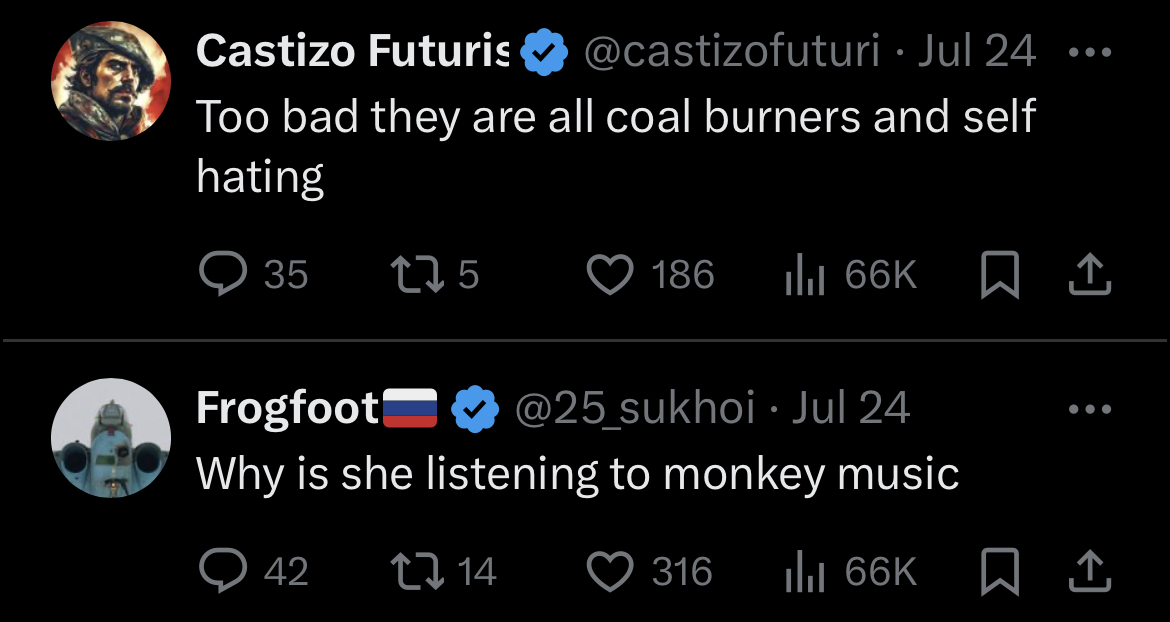Share the Castizo Futurist tweet

coord(1090,275)
